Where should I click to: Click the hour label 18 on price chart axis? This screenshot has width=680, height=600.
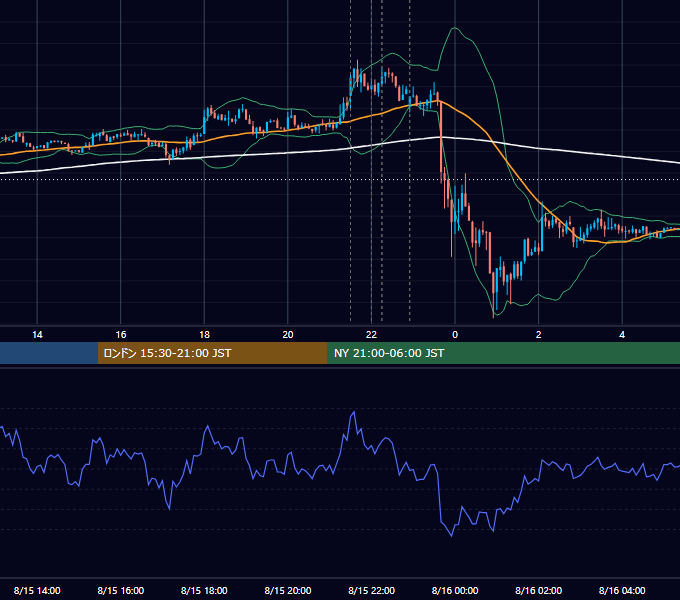coord(204,335)
